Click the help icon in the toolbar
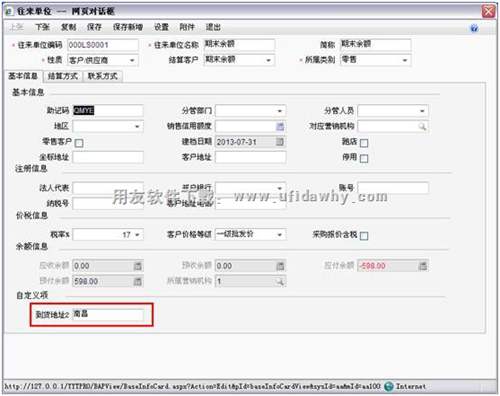This screenshot has width=500, height=396. [x=474, y=28]
